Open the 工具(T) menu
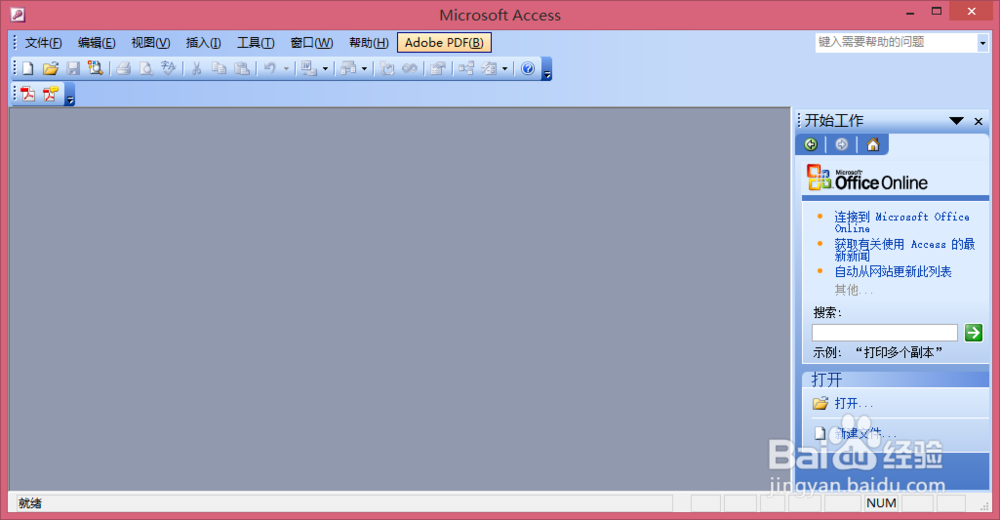1000x520 pixels. (256, 43)
